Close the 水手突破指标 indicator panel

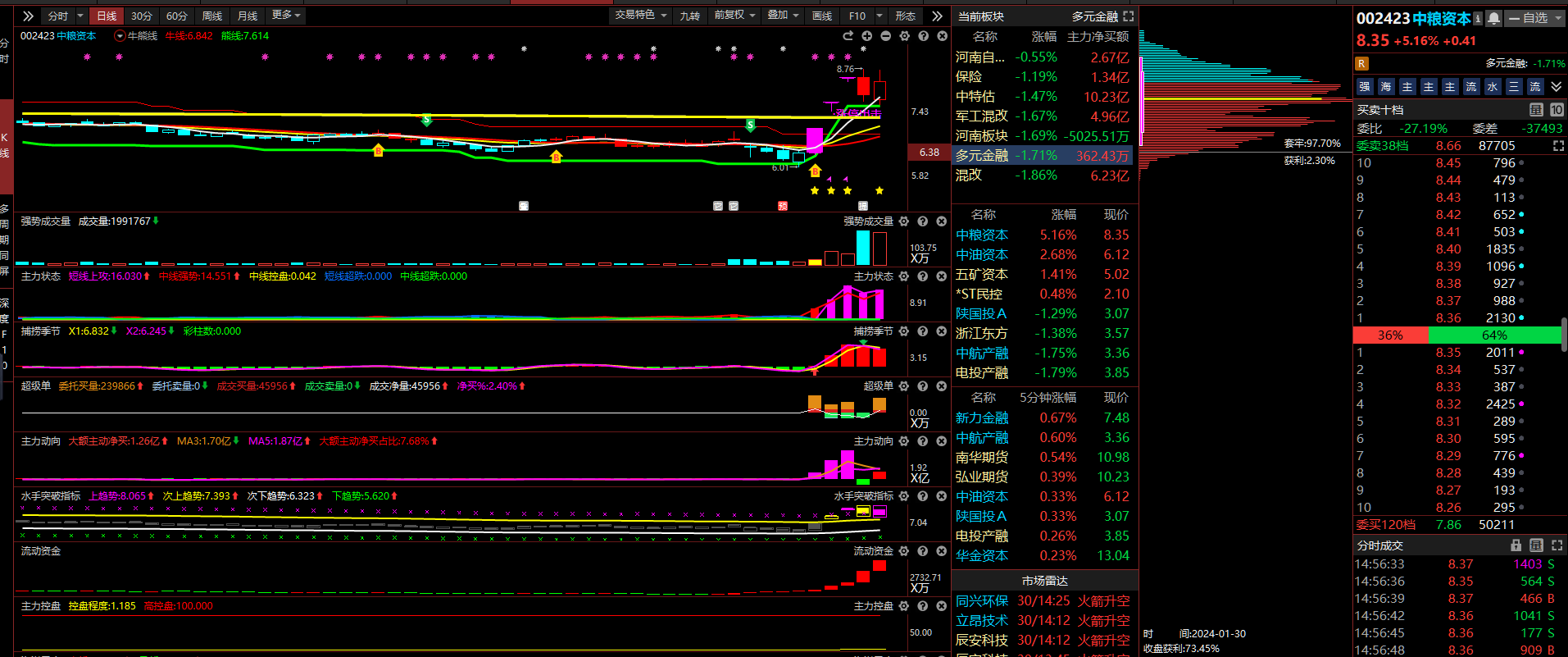941,496
